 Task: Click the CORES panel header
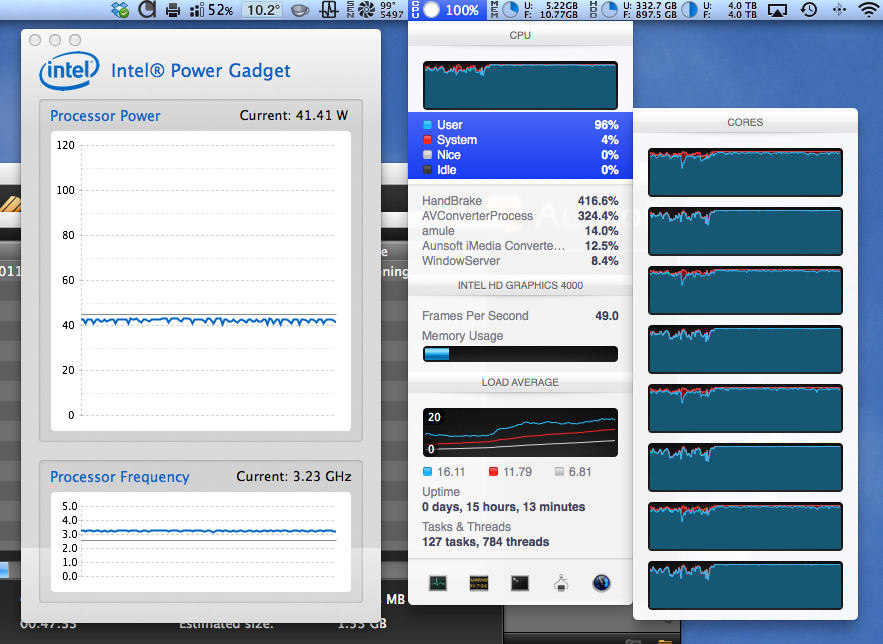tap(745, 122)
